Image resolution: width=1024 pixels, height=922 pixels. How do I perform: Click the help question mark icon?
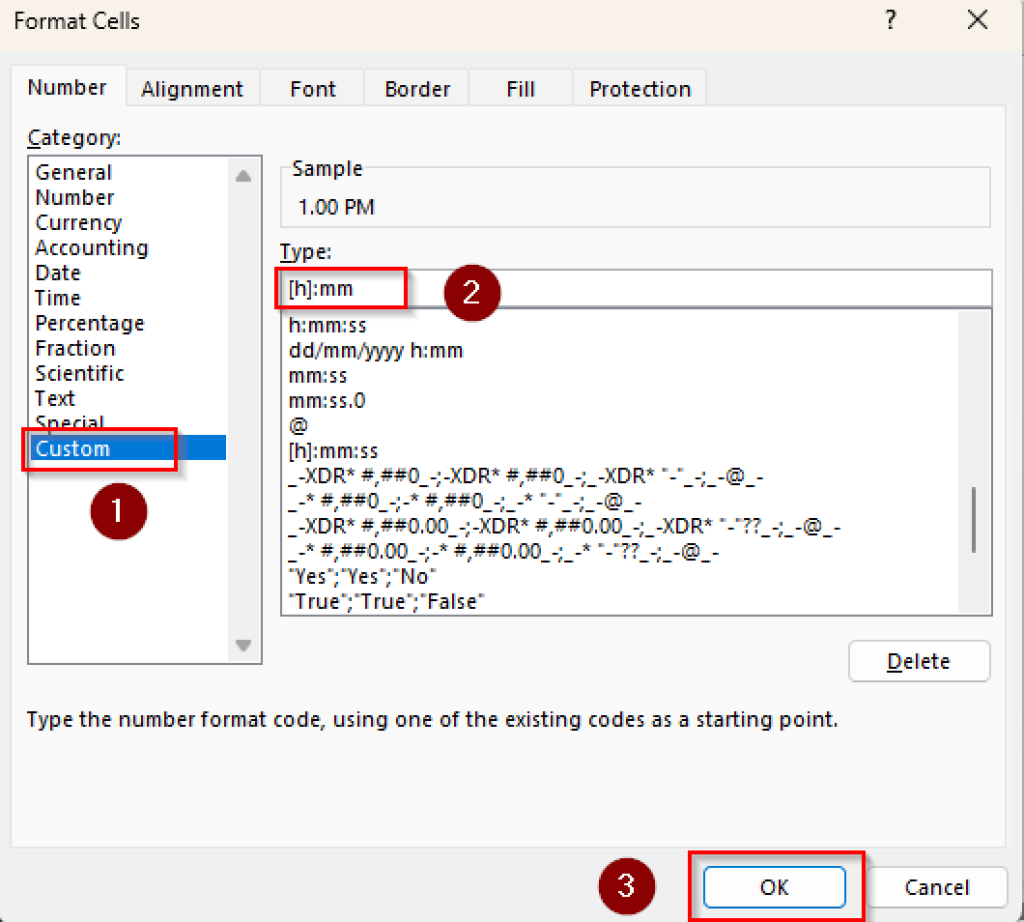(890, 20)
